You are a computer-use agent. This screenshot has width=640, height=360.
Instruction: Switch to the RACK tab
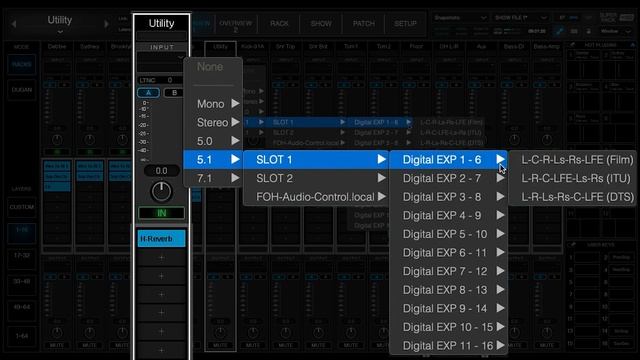(x=279, y=24)
